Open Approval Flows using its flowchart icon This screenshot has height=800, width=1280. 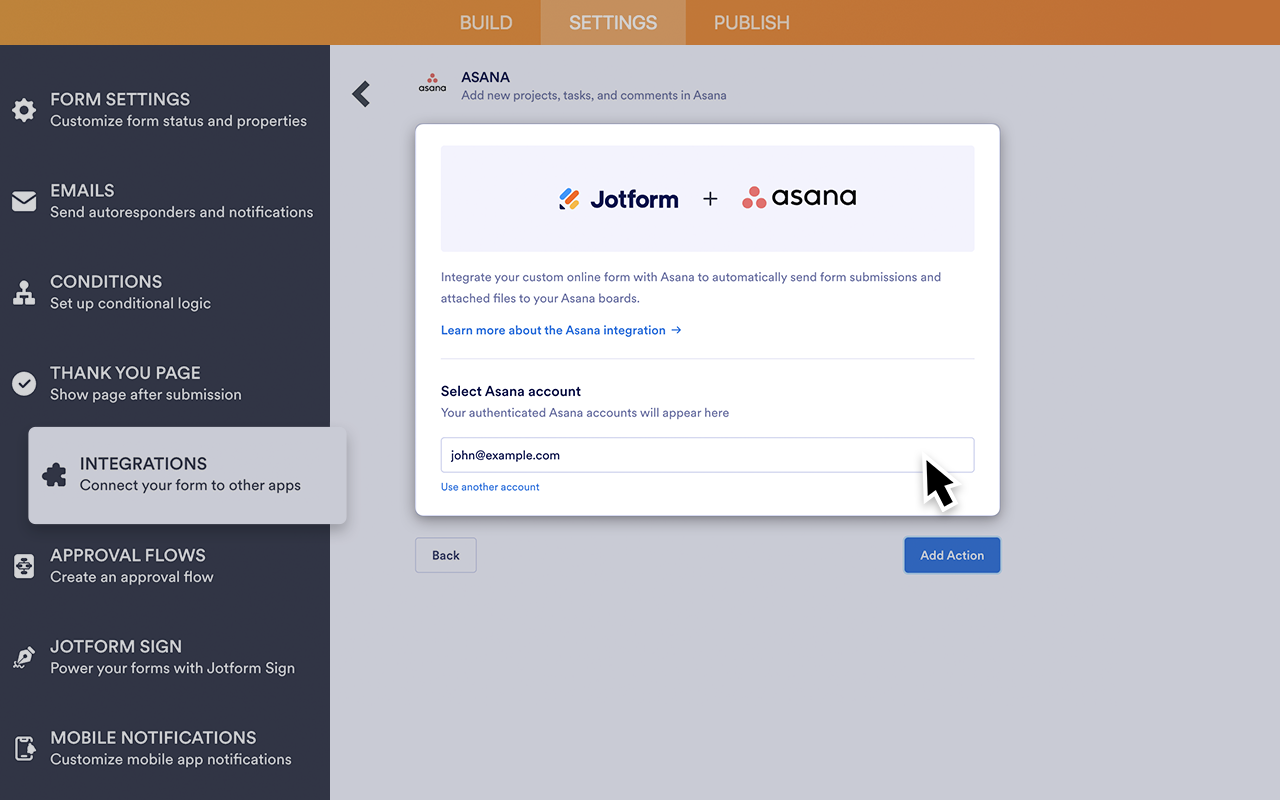24,566
